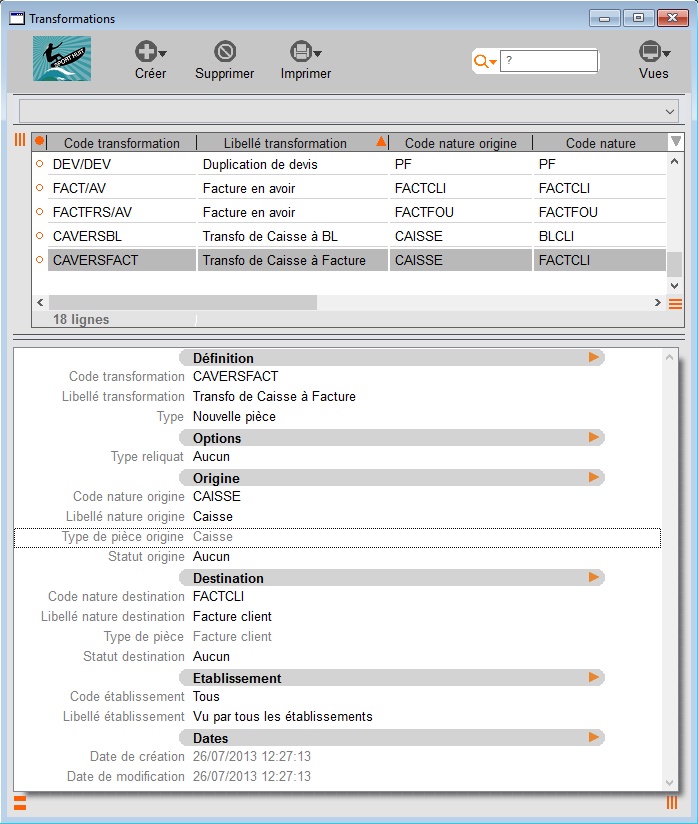Click the Type reliquat value Aucun
This screenshot has width=698, height=824.
pyautogui.click(x=211, y=456)
